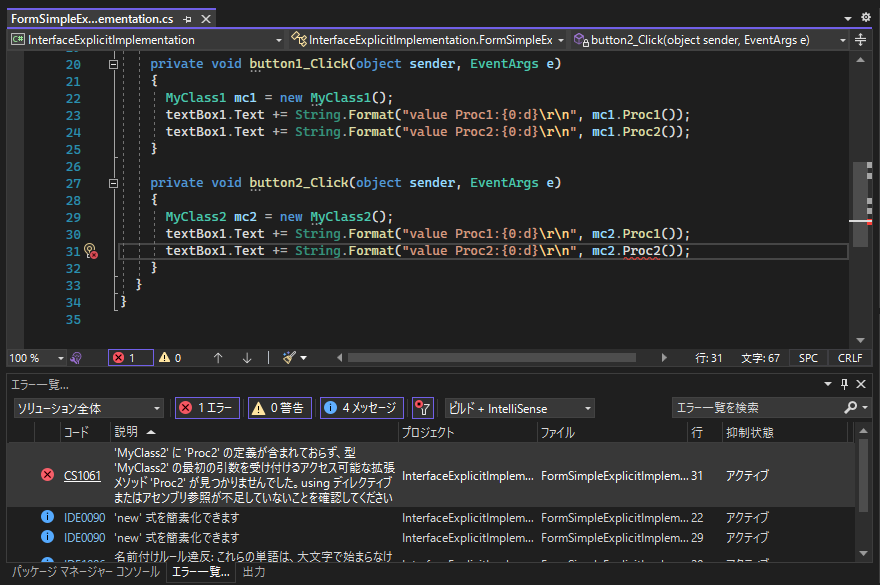
Task: Click the CS1061 error description text
Action: point(254,475)
